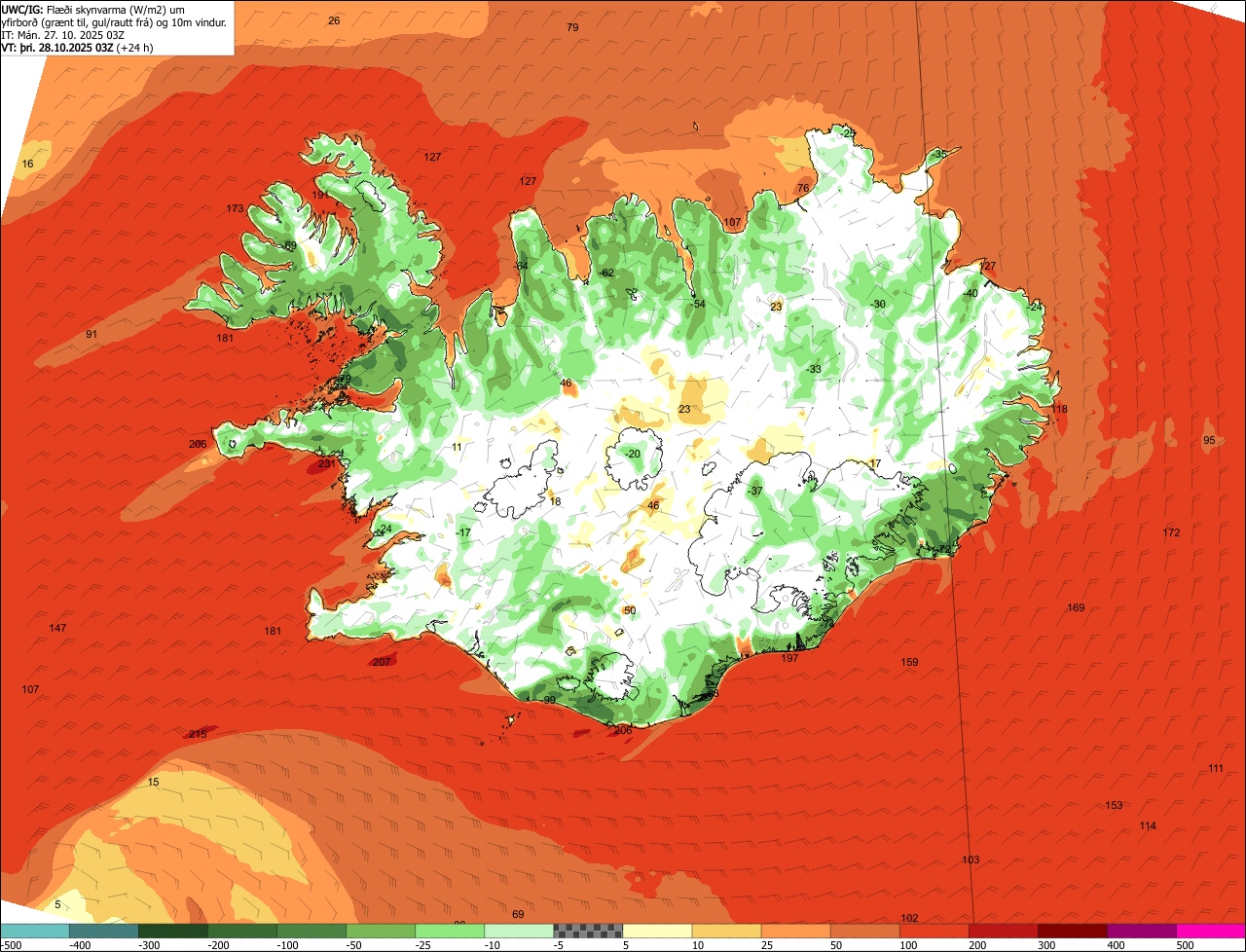
Task: Click the light orange swatch for 25 to 50
Action: [796, 931]
